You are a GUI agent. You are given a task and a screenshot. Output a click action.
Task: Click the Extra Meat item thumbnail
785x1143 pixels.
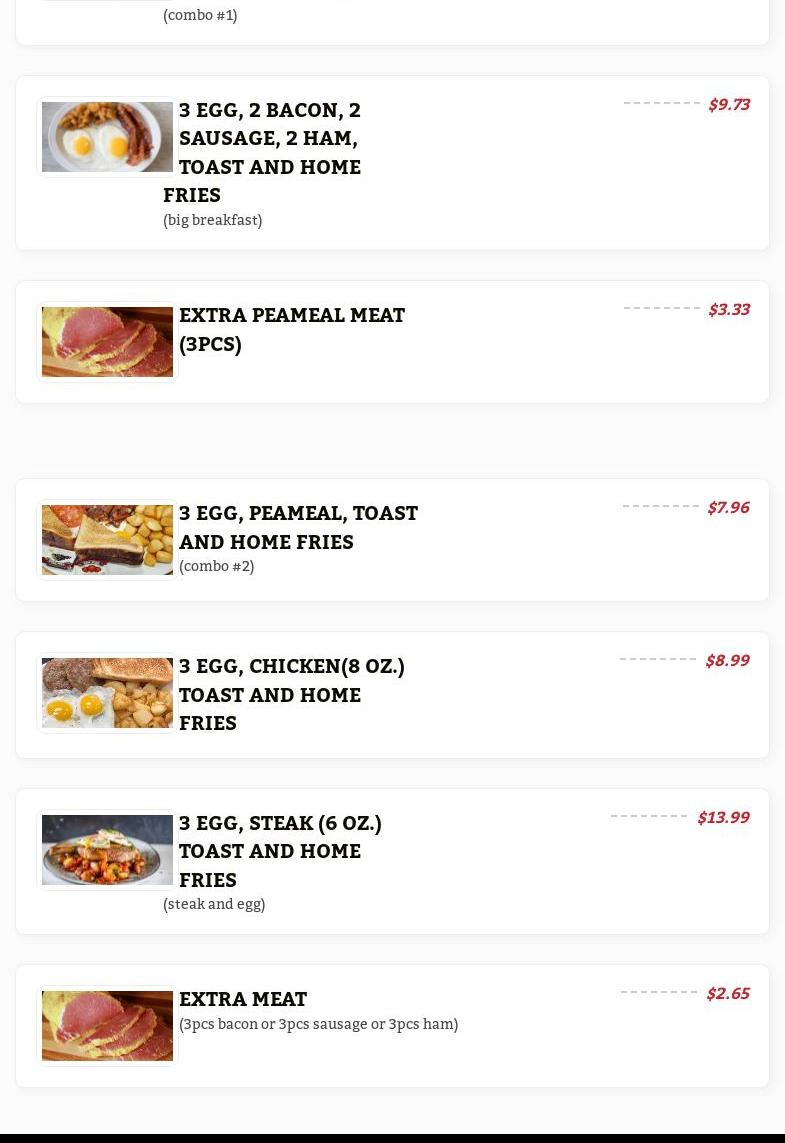tap(107, 1026)
